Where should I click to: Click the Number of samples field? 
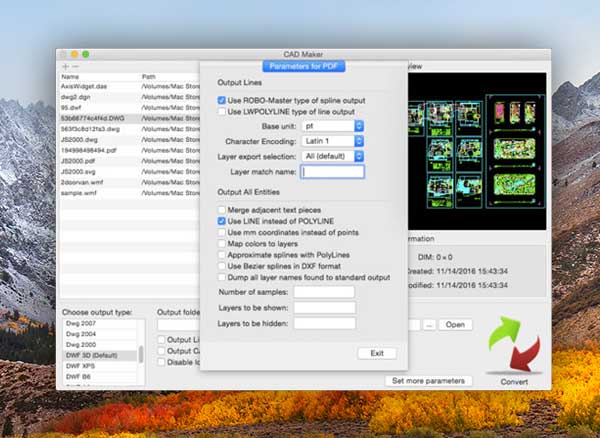pos(324,292)
